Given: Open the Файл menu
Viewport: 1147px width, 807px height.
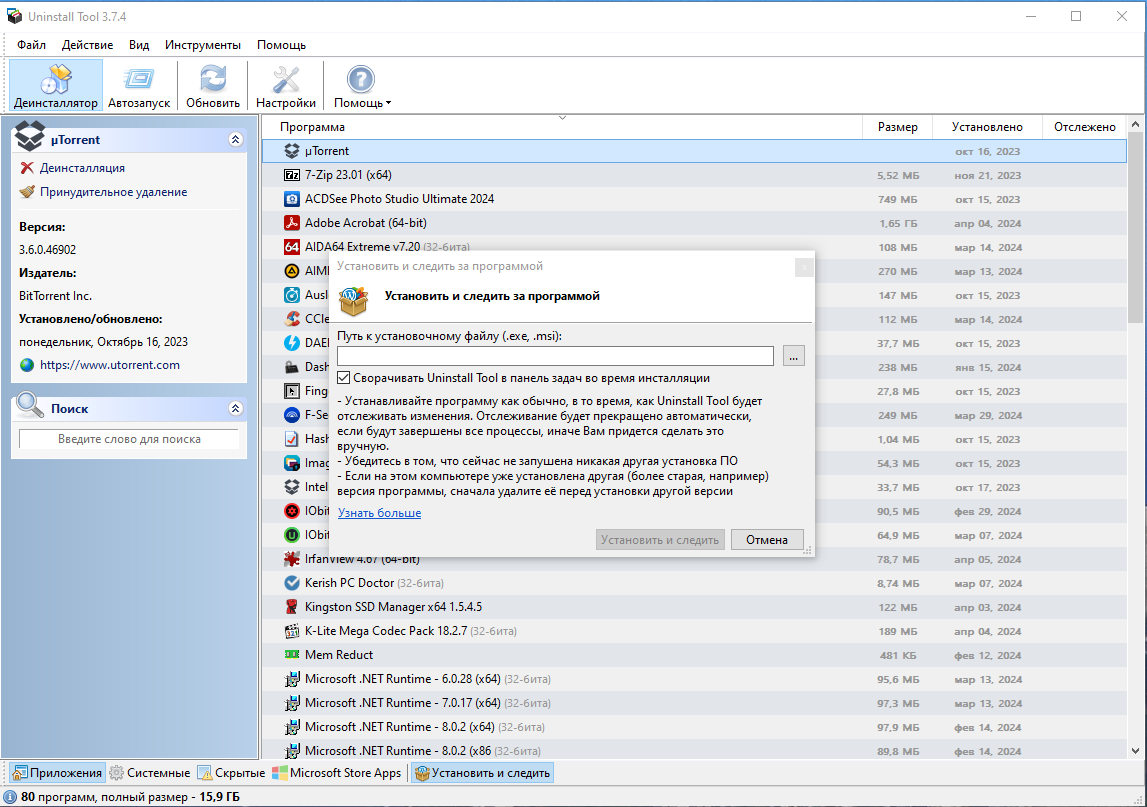Looking at the screenshot, I should click(31, 45).
